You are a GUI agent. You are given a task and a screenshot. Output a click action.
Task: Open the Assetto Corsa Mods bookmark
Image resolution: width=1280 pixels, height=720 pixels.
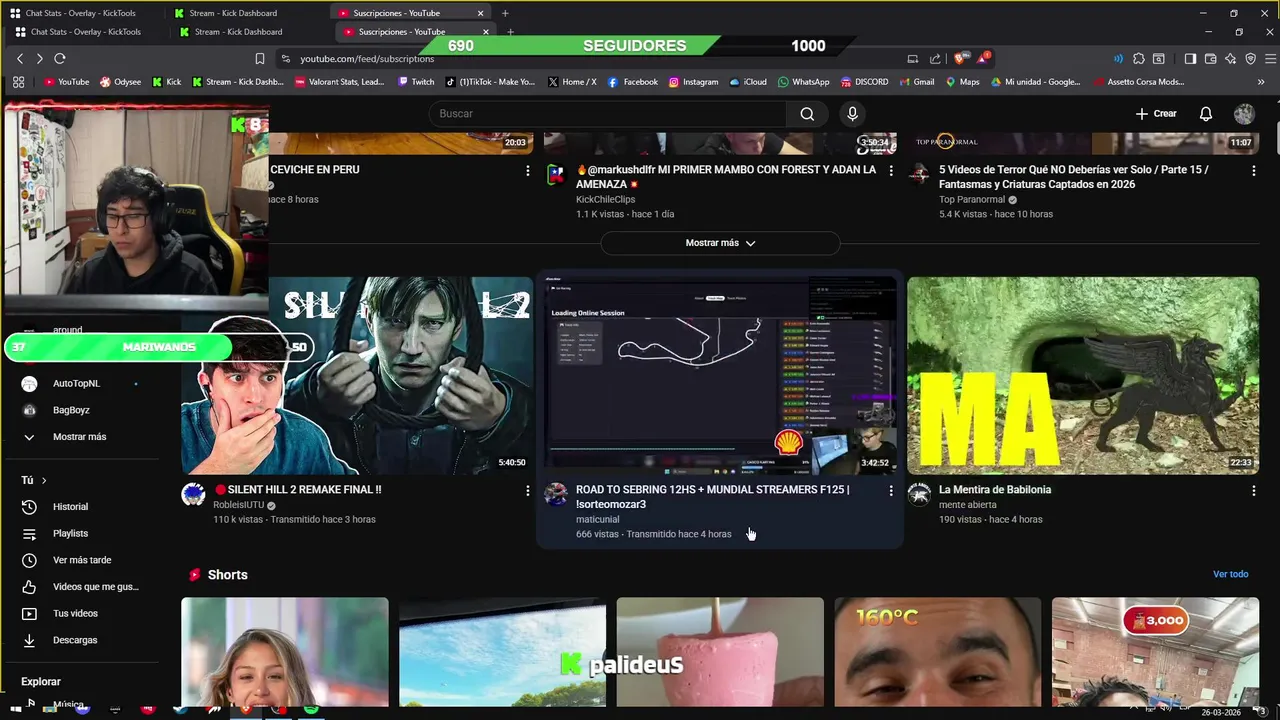(1140, 82)
